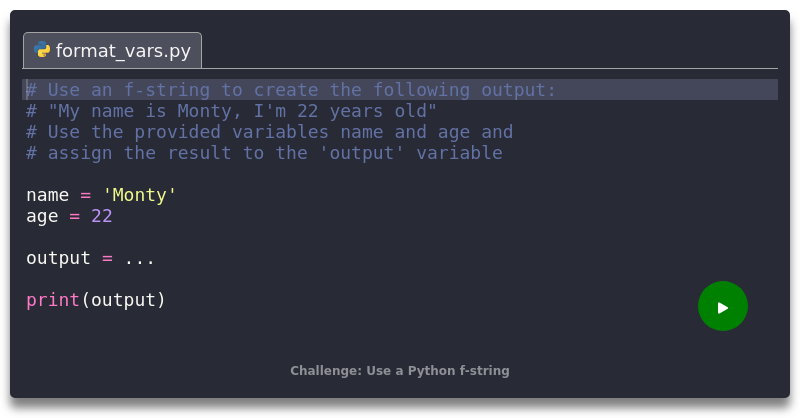Screen dimensions: 800x418
Task: Click the number 22 assigned to age
Action: (101, 216)
